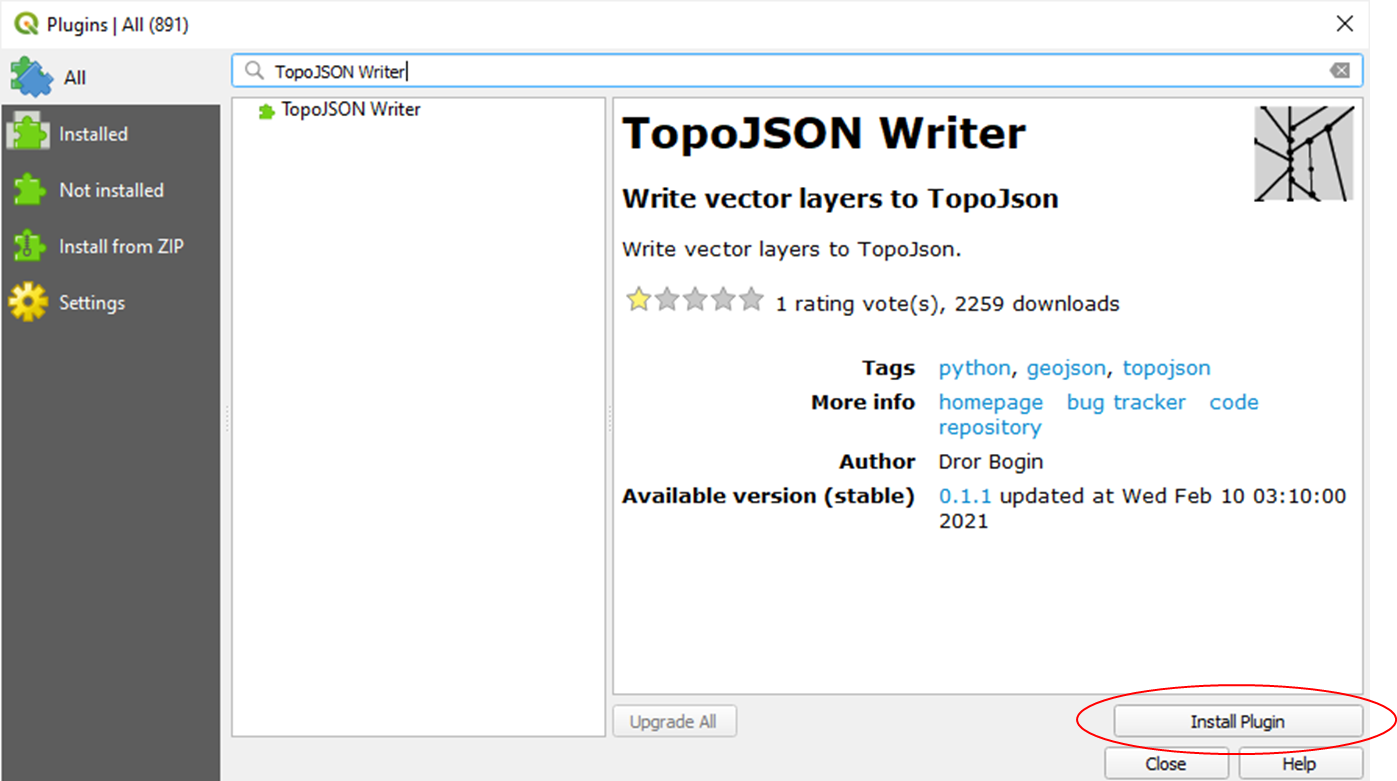
Task: Open the Installed tab in sidebar
Action: tap(93, 134)
